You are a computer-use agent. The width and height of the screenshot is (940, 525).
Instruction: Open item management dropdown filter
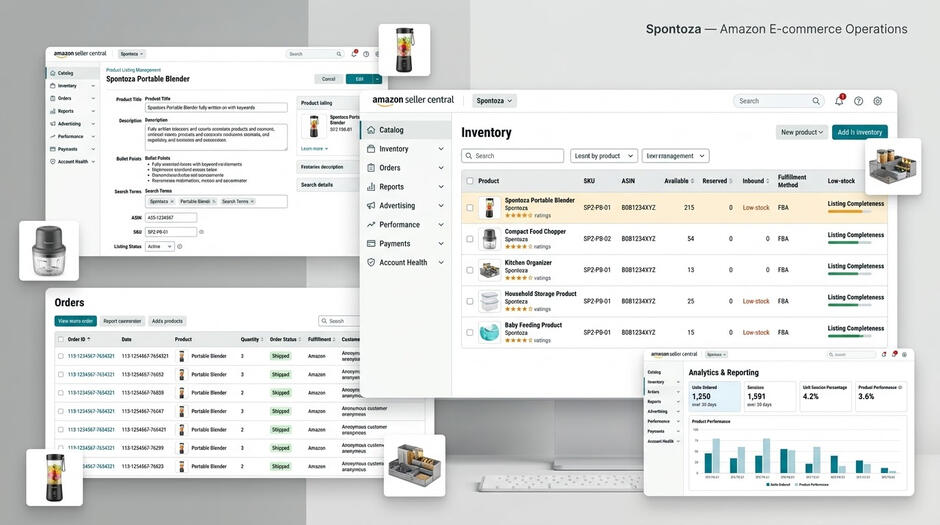tap(675, 156)
